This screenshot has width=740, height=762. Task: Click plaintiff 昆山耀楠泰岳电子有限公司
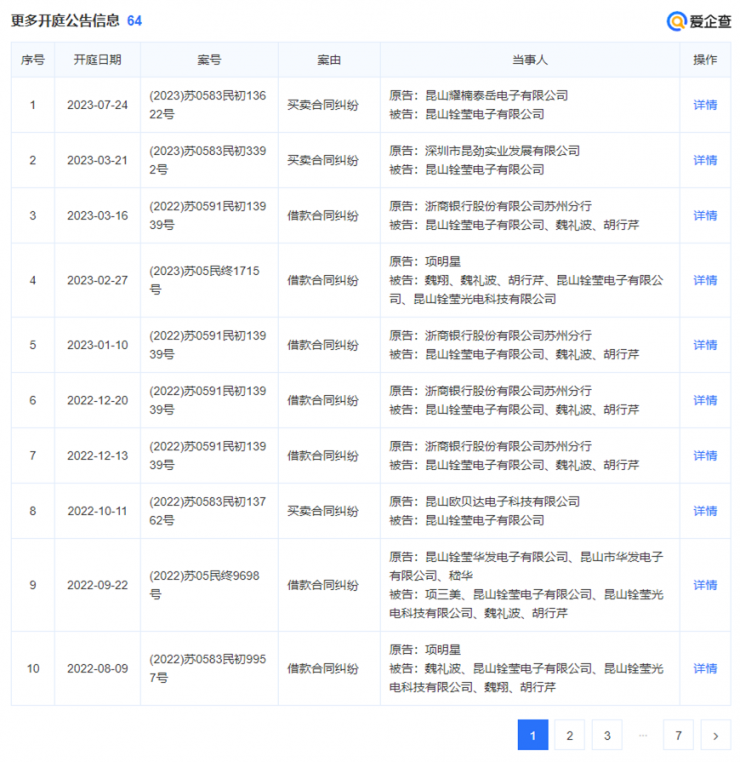coord(497,96)
